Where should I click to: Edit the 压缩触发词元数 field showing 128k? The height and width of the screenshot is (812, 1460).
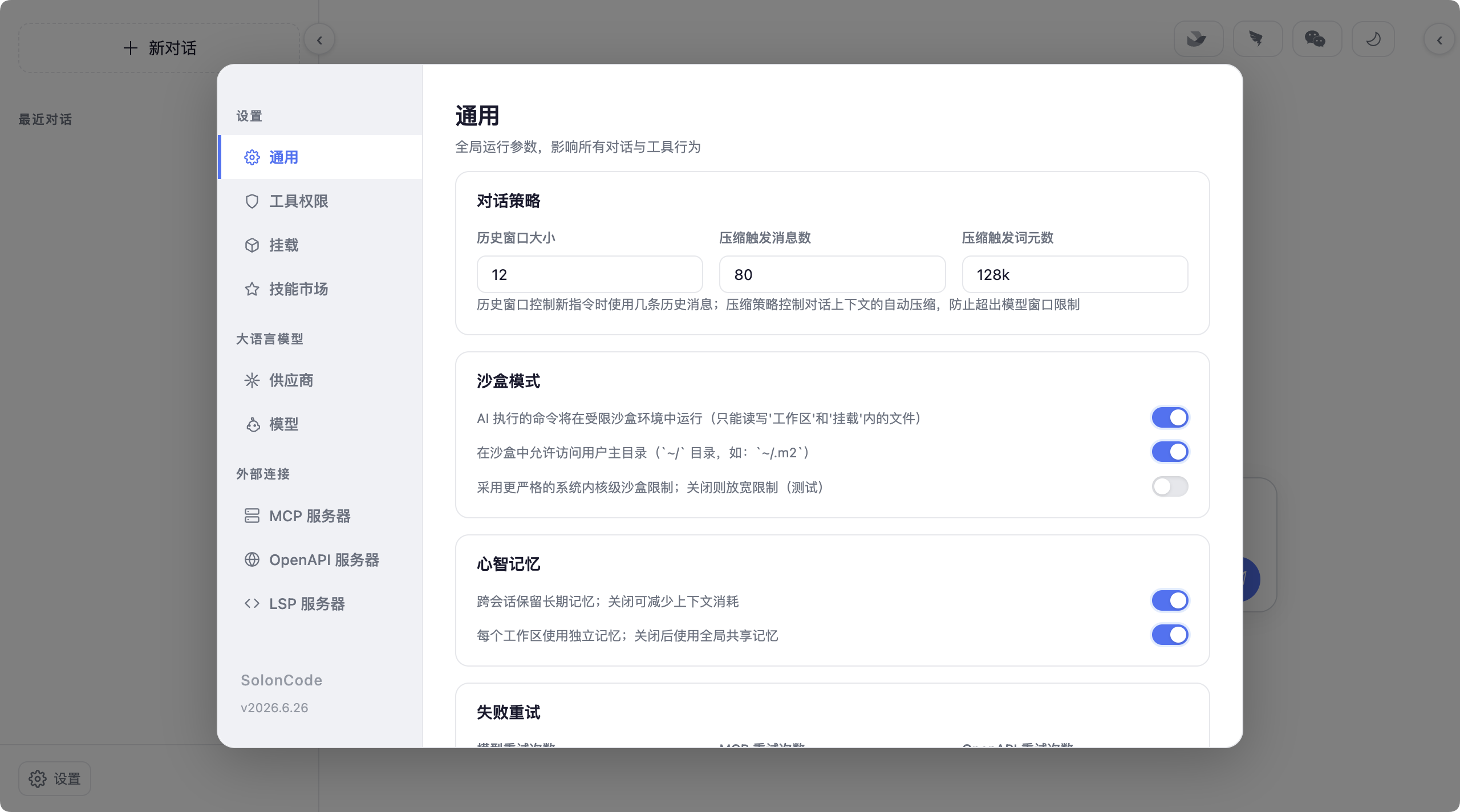[1075, 274]
